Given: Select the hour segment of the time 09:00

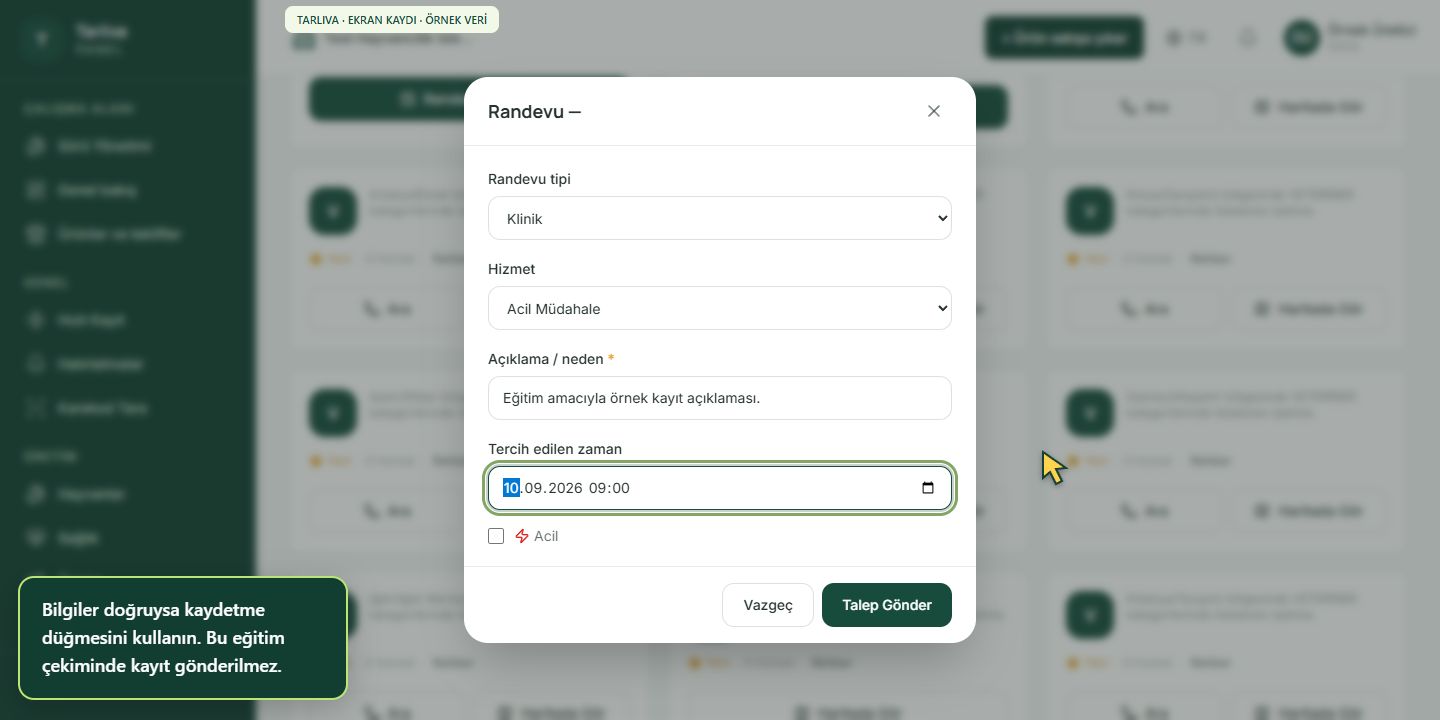Looking at the screenshot, I should click(598, 488).
